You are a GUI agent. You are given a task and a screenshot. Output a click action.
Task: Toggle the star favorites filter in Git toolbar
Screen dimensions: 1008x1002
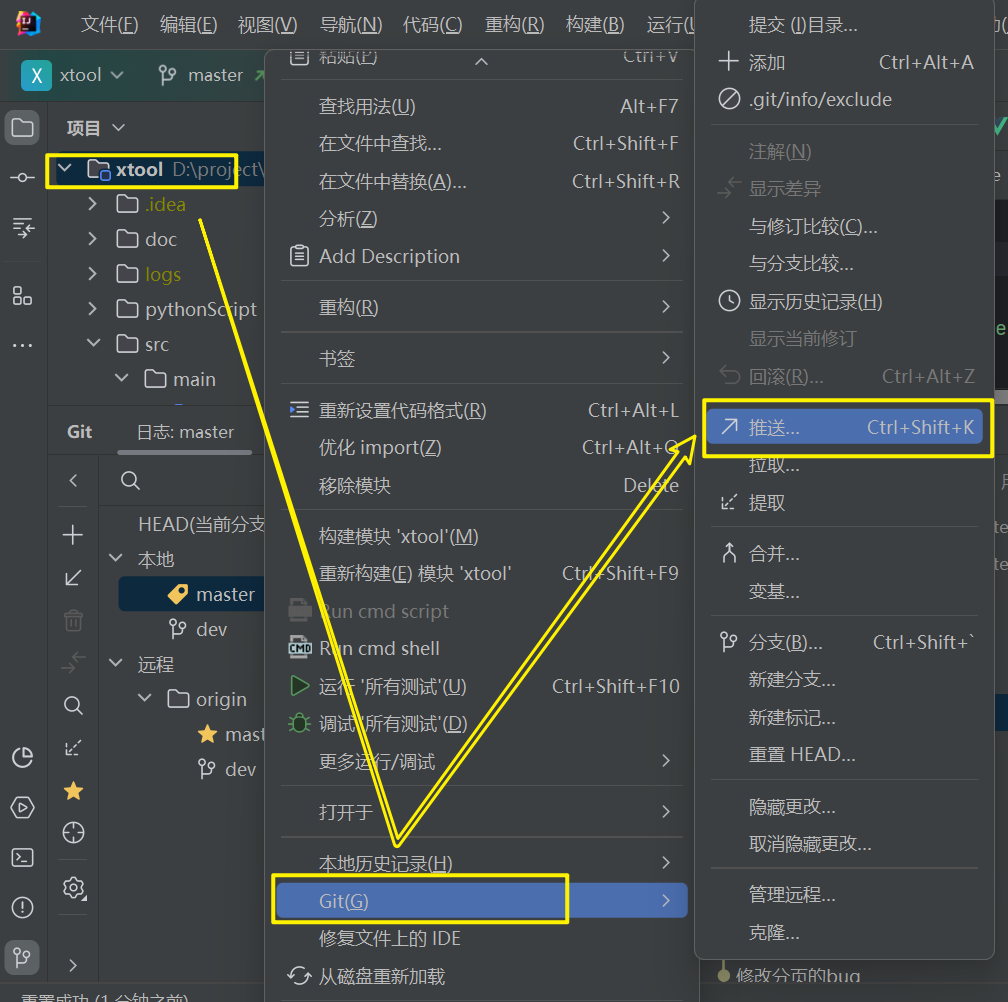point(73,791)
